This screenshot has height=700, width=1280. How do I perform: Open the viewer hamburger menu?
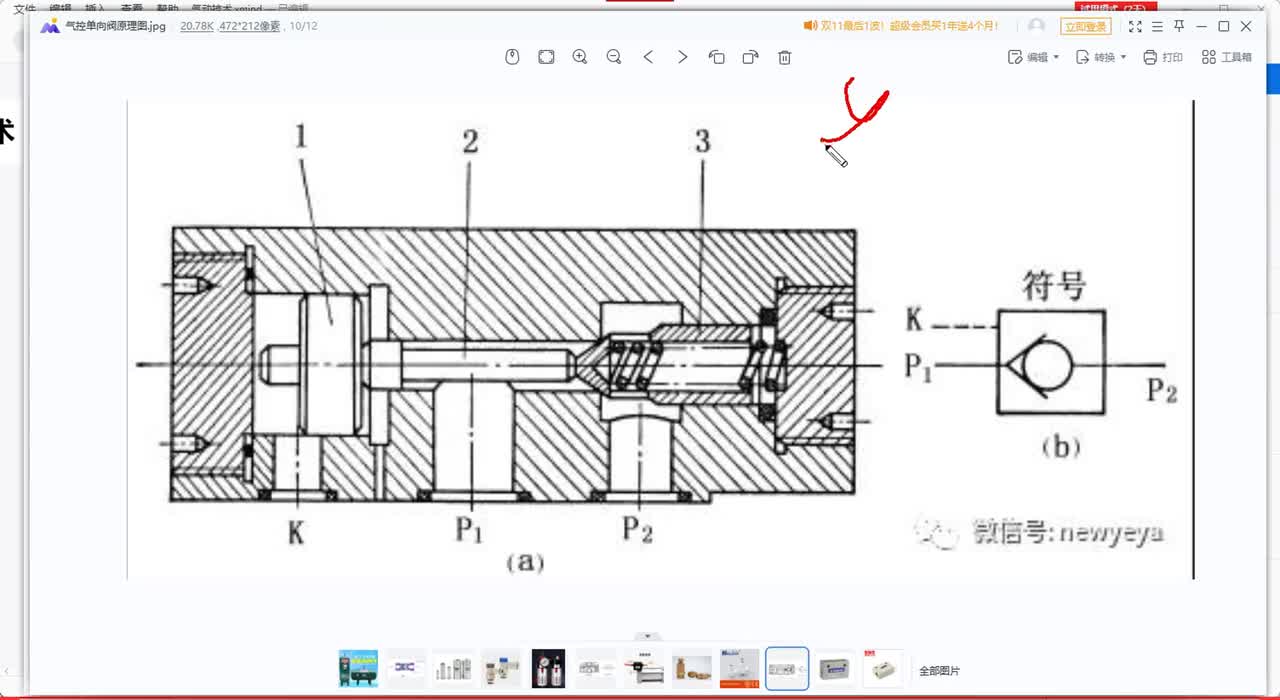(1157, 26)
